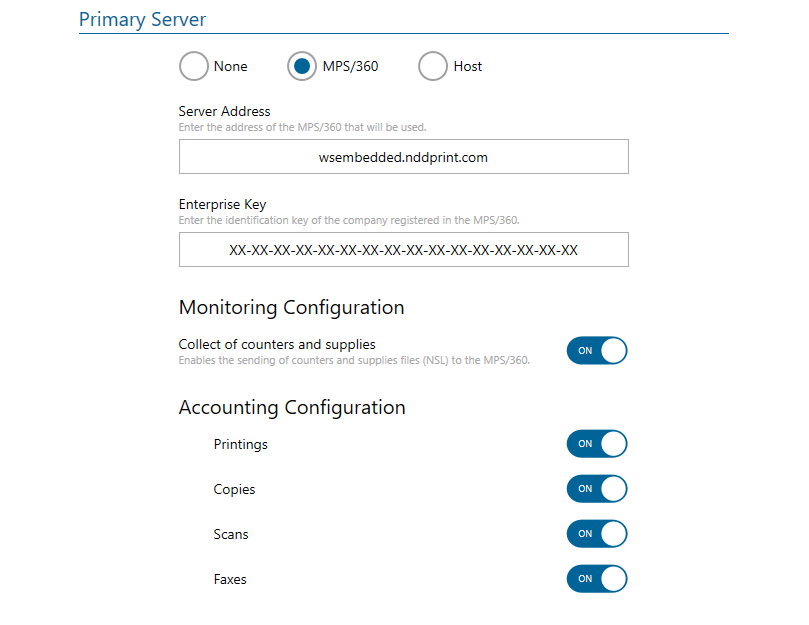
Task: Click the Server Address field label
Action: 224,111
